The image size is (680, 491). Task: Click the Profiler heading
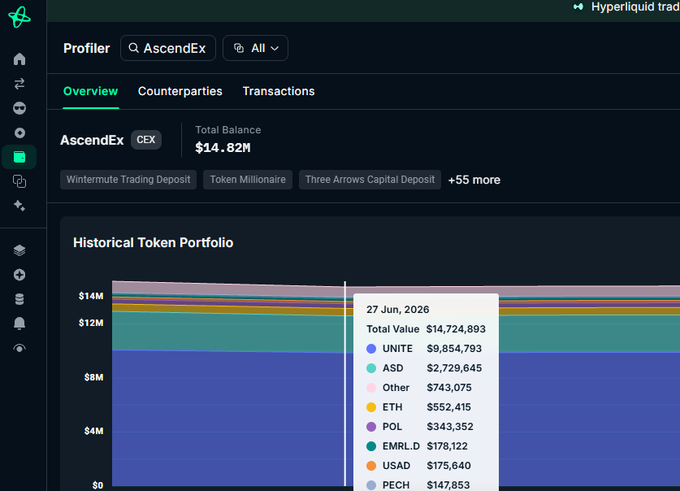pyautogui.click(x=87, y=48)
